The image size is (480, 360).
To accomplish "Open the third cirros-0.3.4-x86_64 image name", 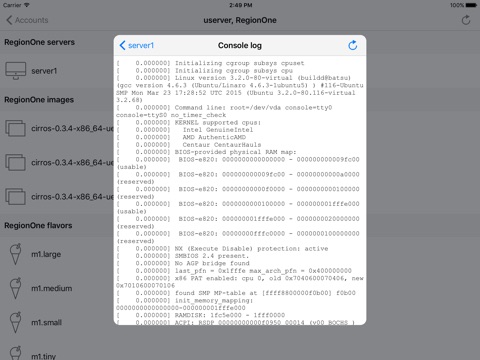I will click(x=72, y=197).
